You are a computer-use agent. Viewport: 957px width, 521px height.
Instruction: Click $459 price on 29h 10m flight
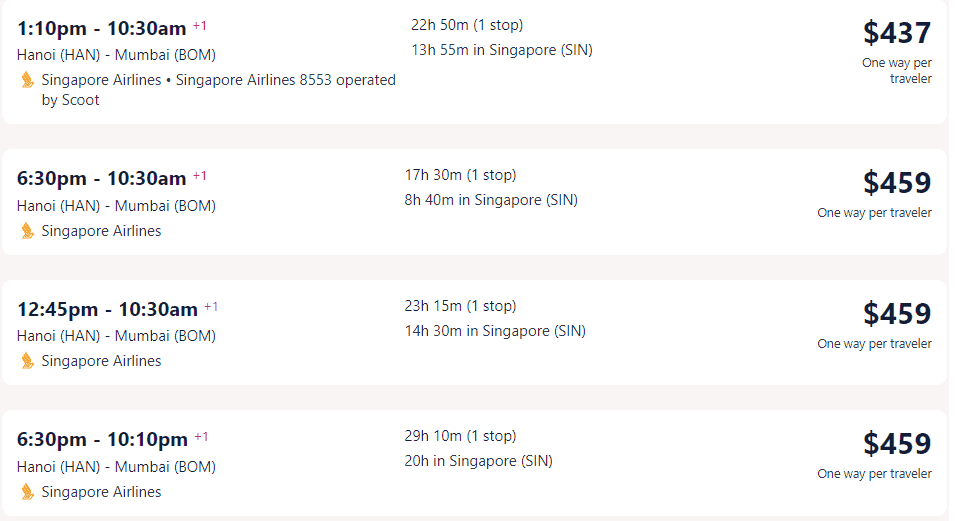(897, 444)
